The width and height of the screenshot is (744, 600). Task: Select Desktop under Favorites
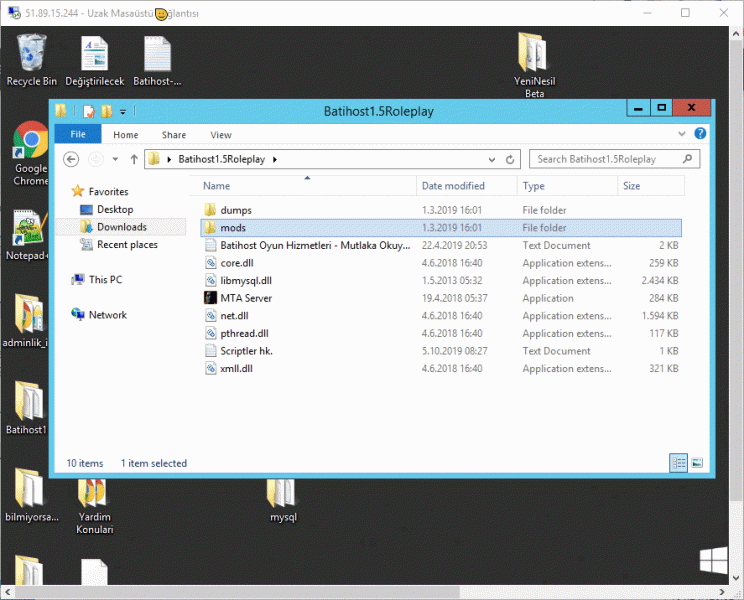click(106, 209)
